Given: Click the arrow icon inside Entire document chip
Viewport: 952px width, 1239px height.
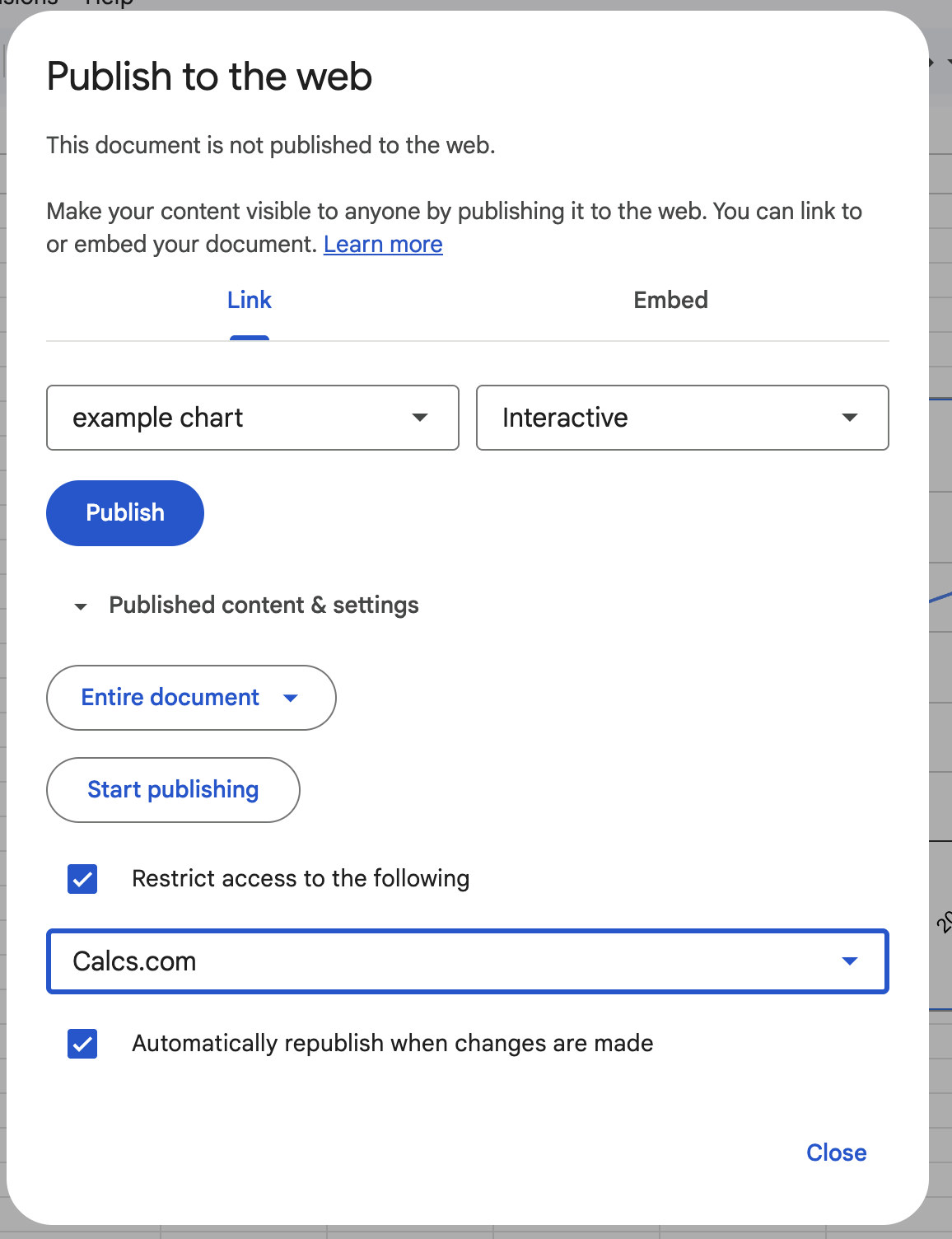Looking at the screenshot, I should point(290,698).
